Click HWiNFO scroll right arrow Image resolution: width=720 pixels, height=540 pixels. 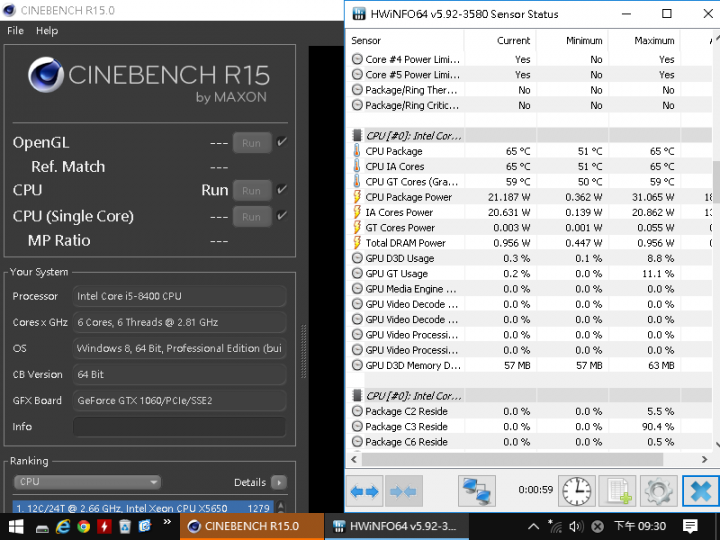(x=704, y=459)
